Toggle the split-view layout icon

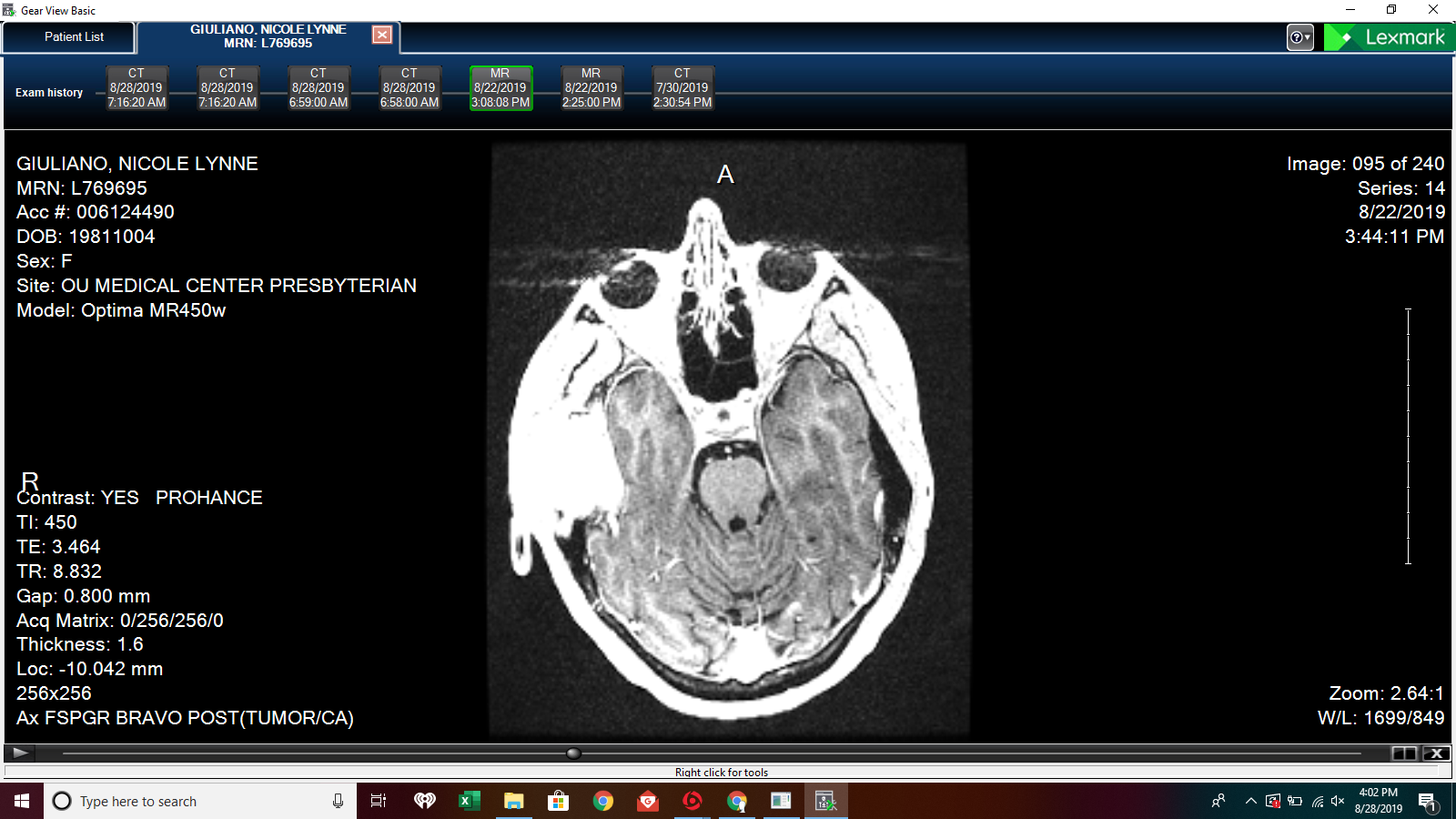point(1404,753)
